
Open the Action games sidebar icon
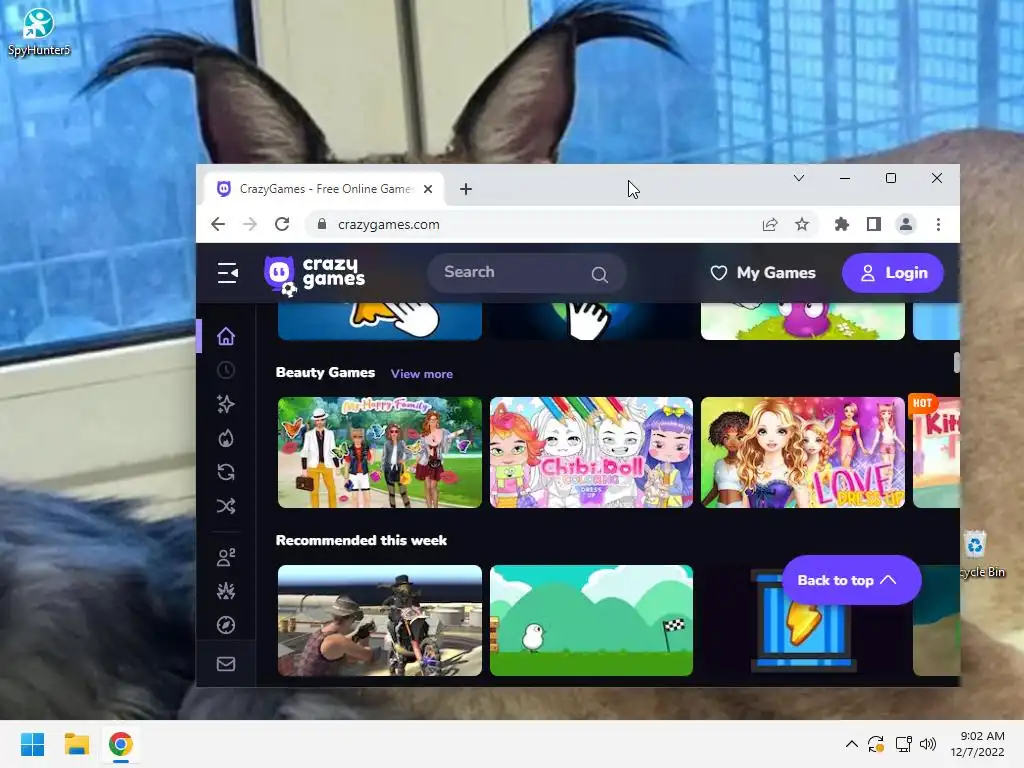[226, 591]
